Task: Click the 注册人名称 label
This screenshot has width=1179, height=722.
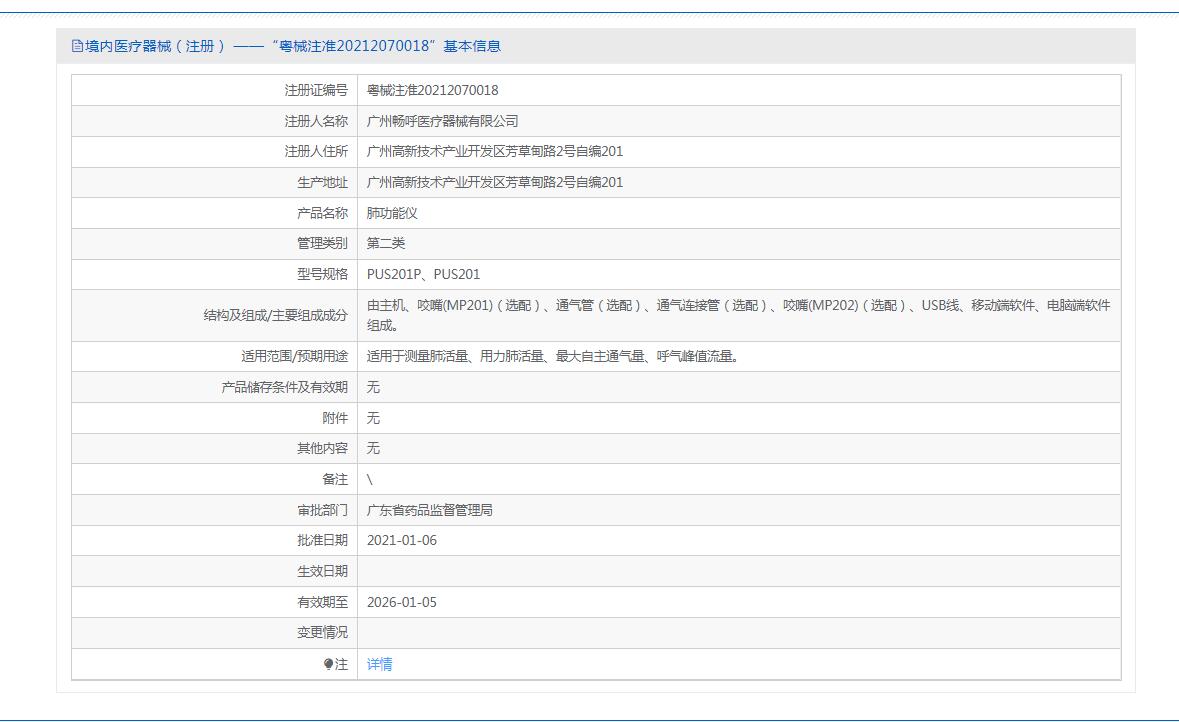Action: 316,121
